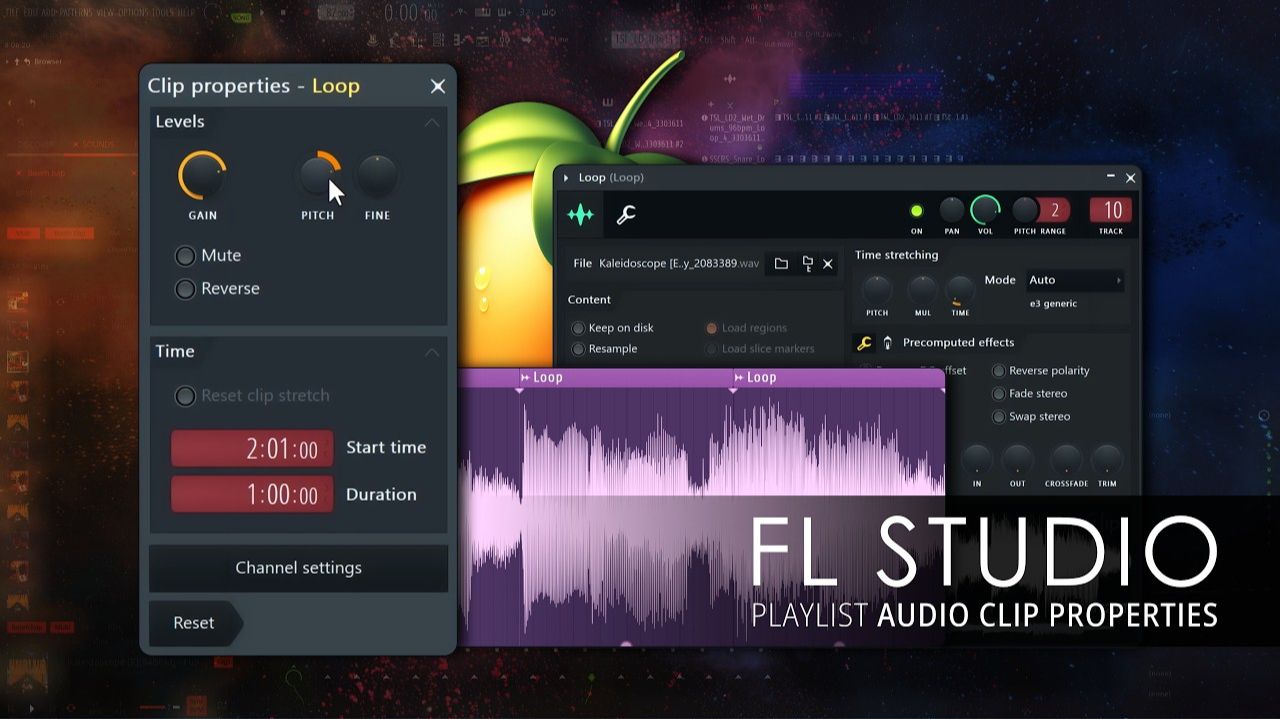
Task: Click the pitch RANGE value 2
Action: pyautogui.click(x=1054, y=210)
